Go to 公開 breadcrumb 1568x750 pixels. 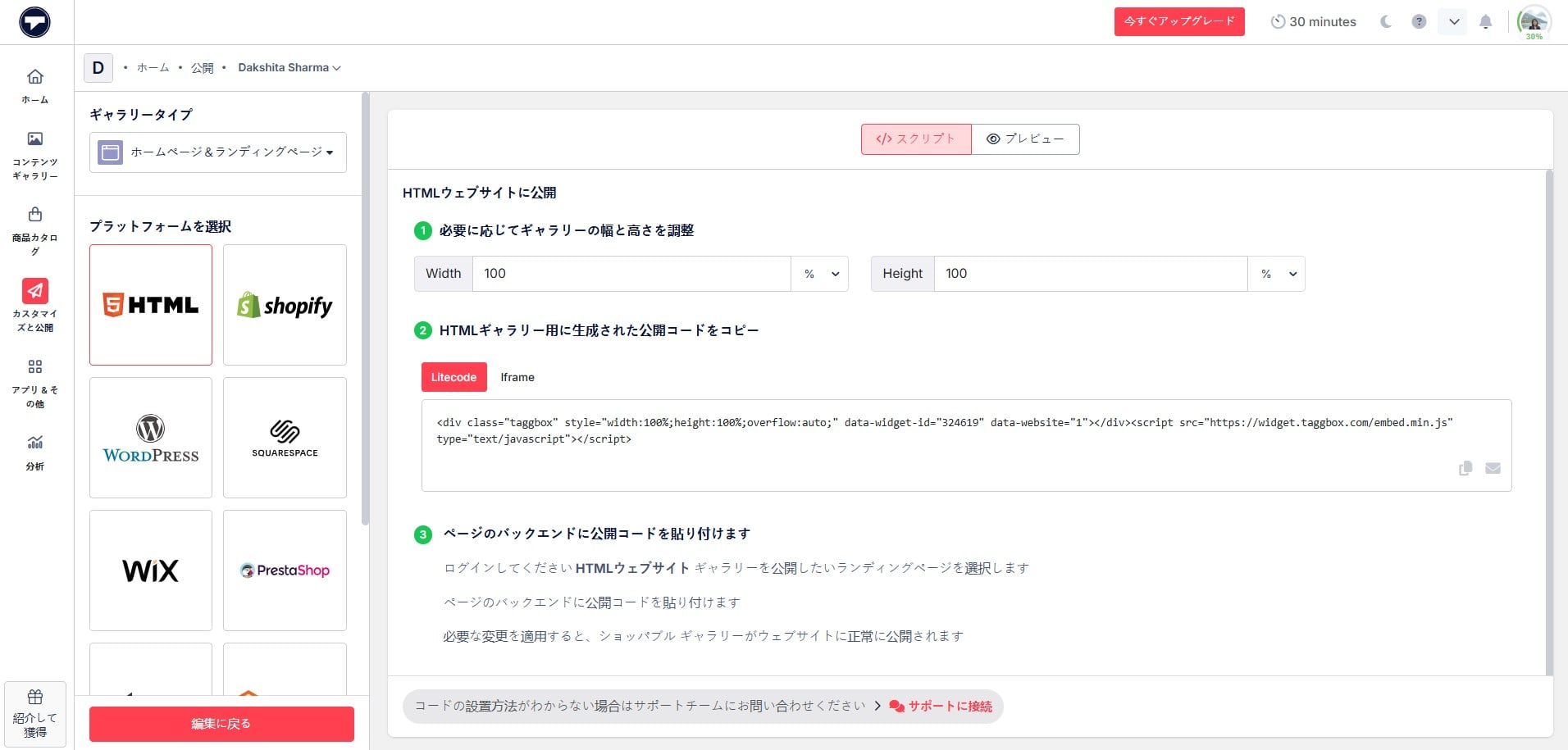tap(203, 68)
